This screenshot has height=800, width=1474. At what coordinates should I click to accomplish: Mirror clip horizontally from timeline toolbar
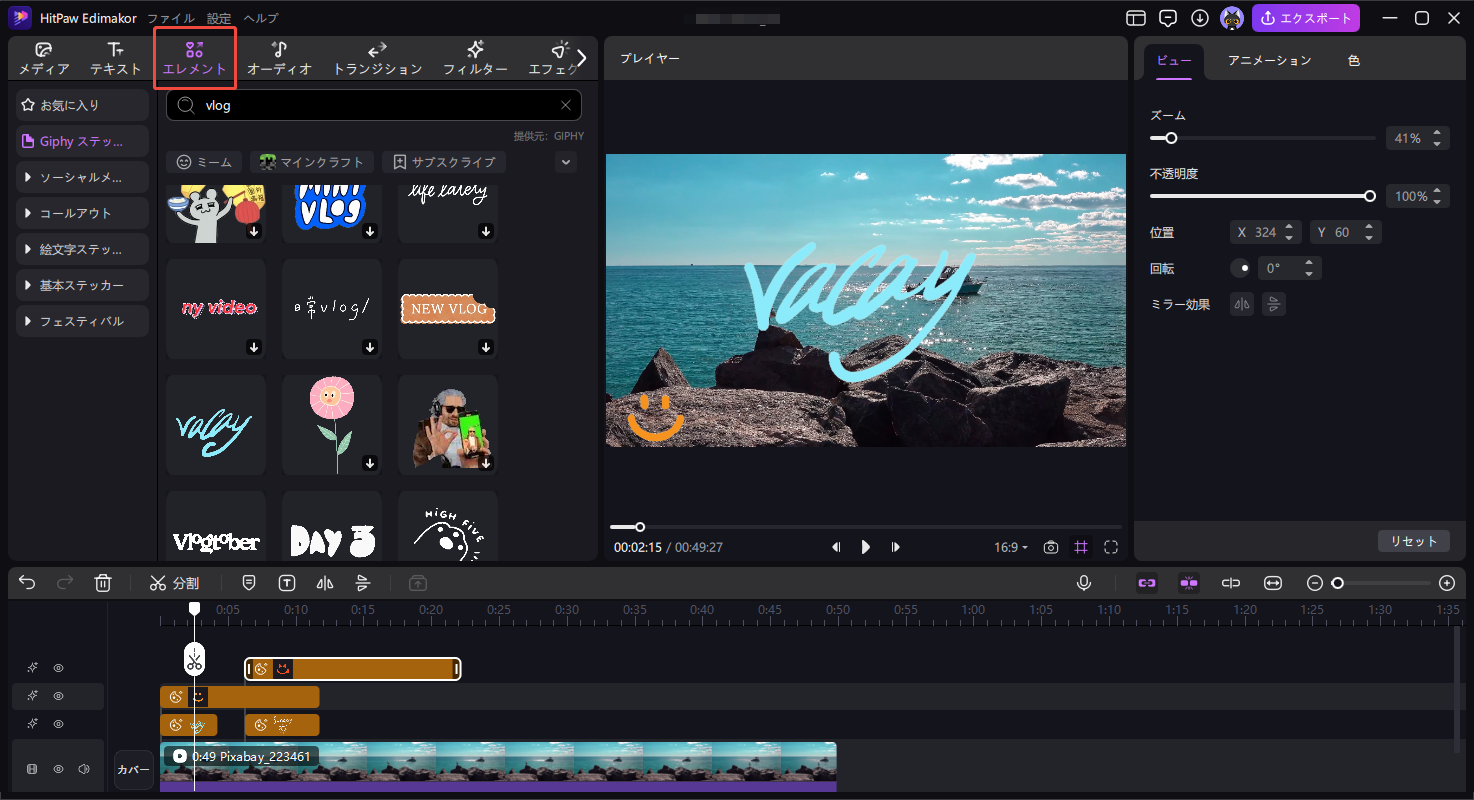coord(325,583)
